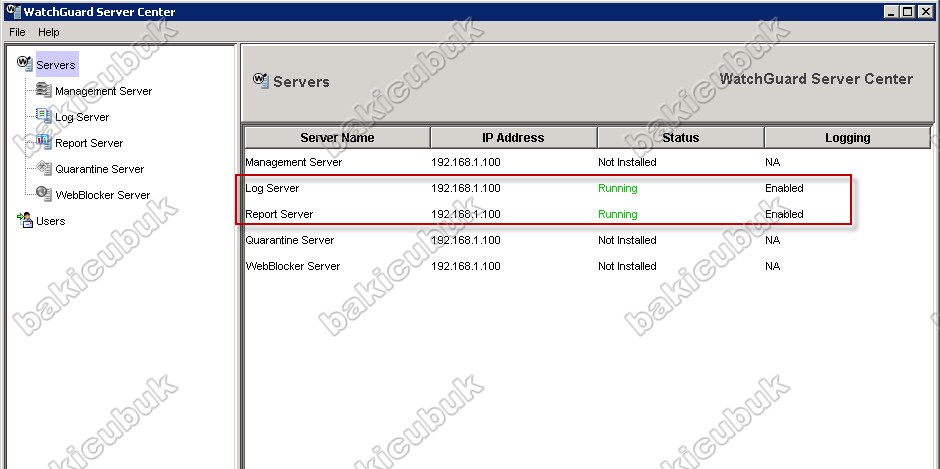Click the Quarantine Server tree icon

(44, 168)
